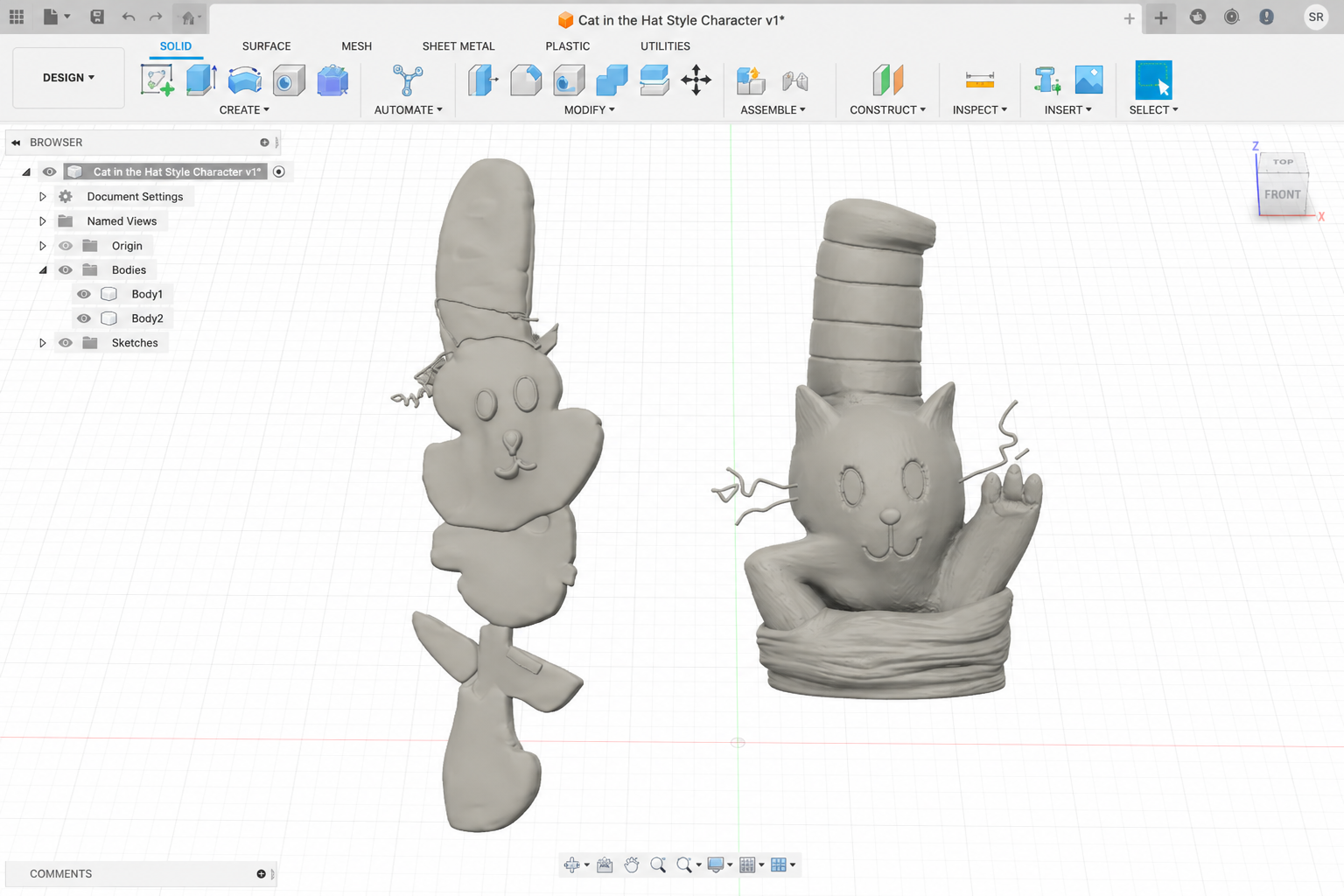Select the Hole tool
The image size is (1344, 896).
(288, 80)
